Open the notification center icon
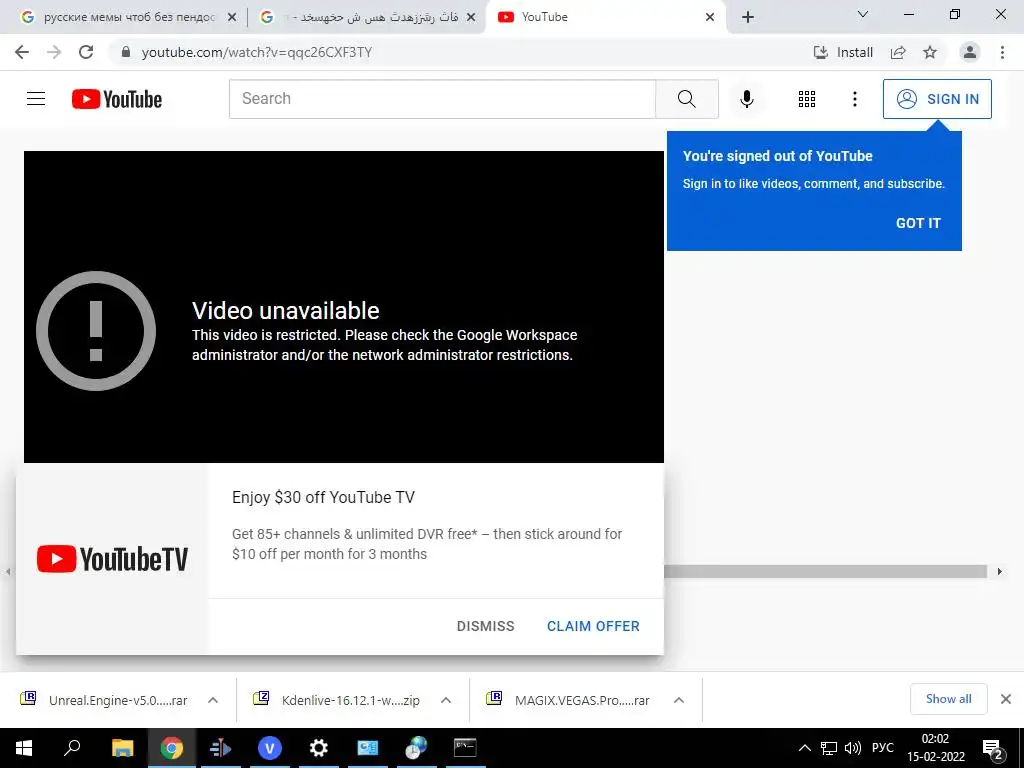Image resolution: width=1024 pixels, height=768 pixels. pos(993,749)
